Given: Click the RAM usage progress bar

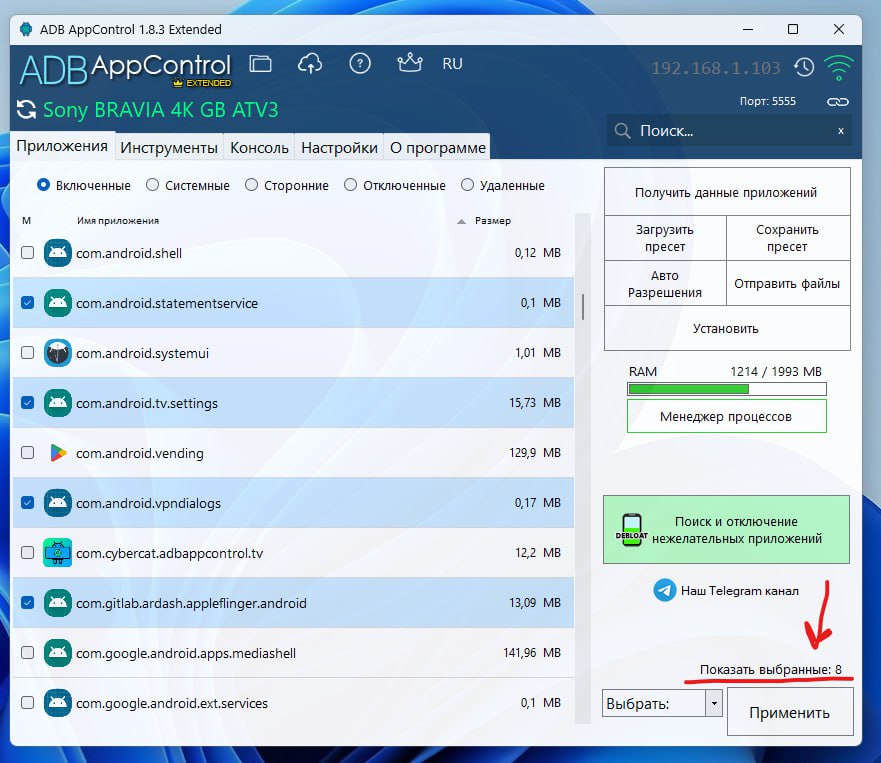Looking at the screenshot, I should coord(726,389).
